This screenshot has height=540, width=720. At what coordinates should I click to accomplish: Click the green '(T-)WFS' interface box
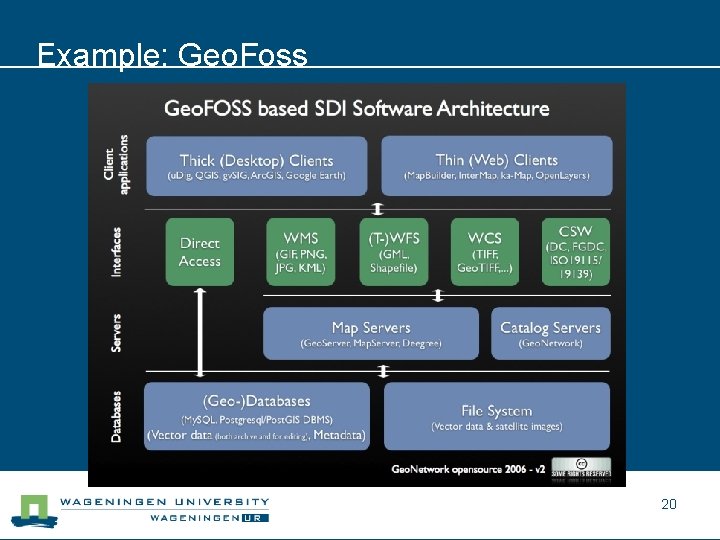tap(394, 252)
